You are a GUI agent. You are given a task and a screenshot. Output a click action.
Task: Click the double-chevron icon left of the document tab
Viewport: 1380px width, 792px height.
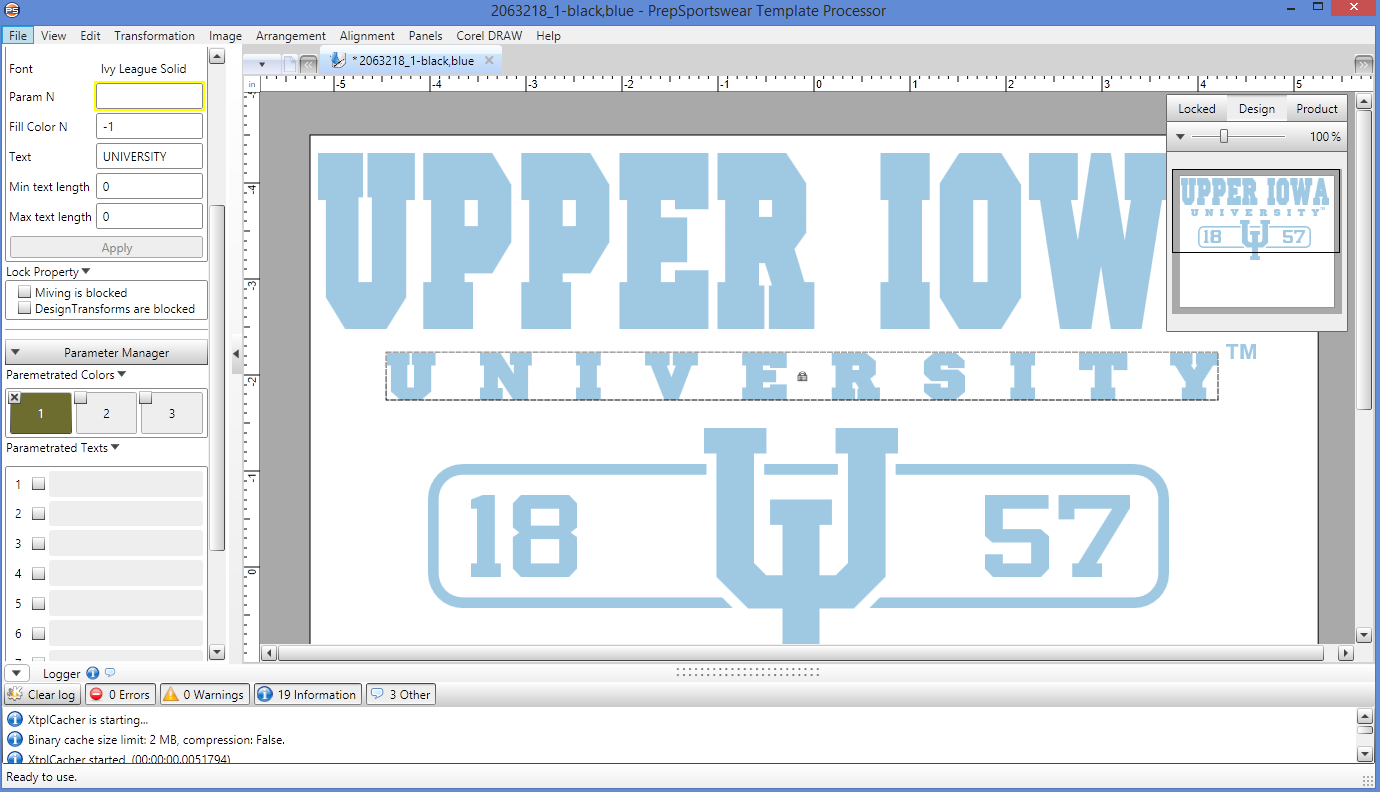[x=308, y=63]
